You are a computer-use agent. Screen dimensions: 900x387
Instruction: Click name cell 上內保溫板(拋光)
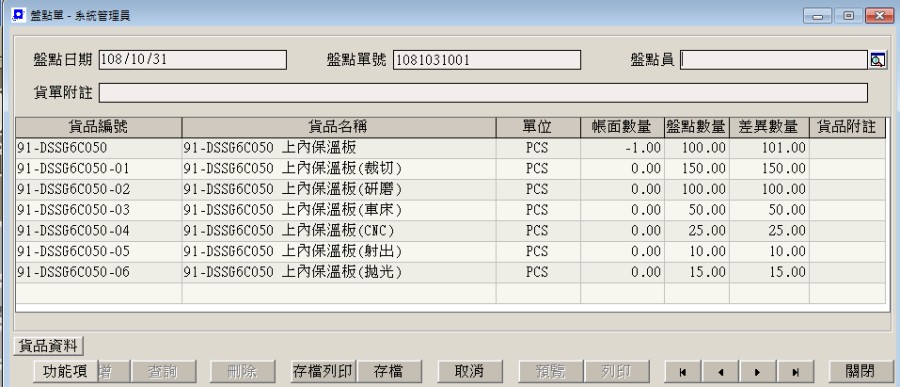point(339,272)
